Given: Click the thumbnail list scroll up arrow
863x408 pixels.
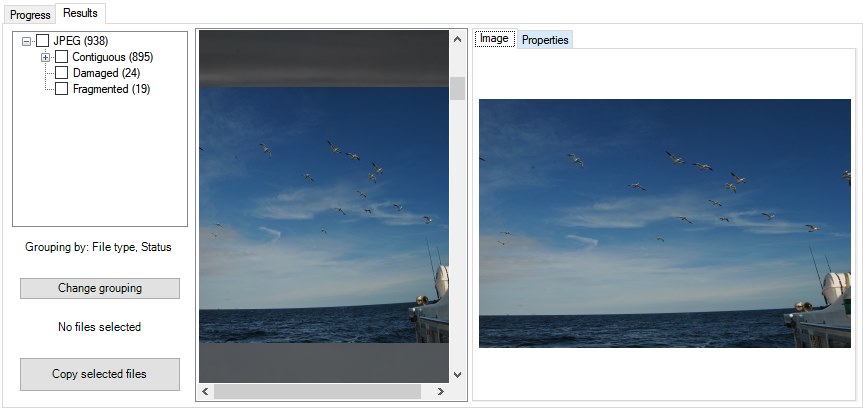Looking at the screenshot, I should point(457,40).
